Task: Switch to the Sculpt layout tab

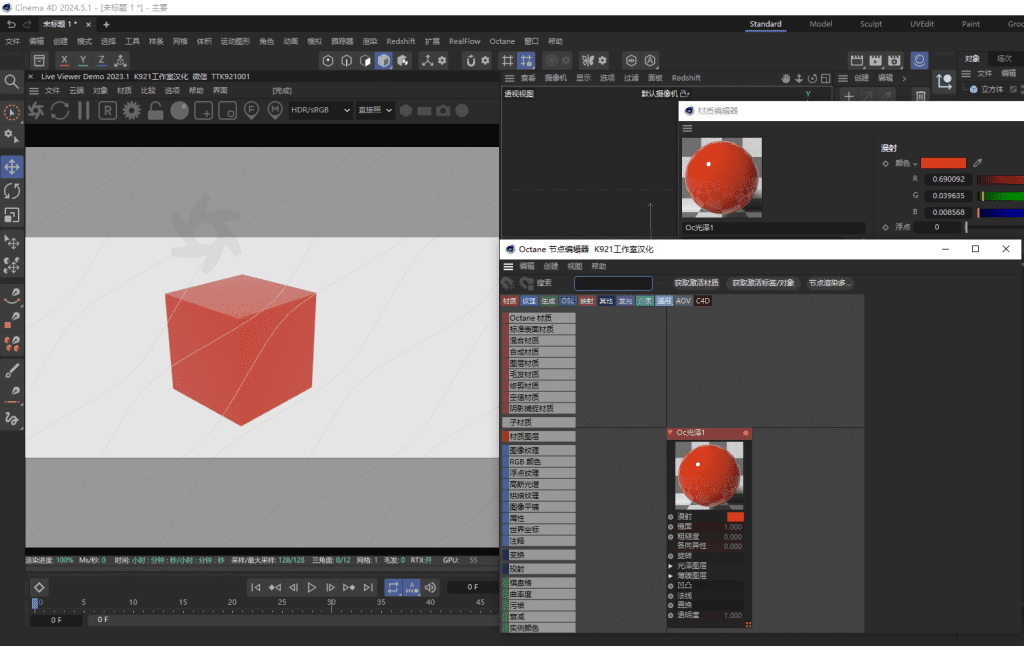Action: (871, 24)
